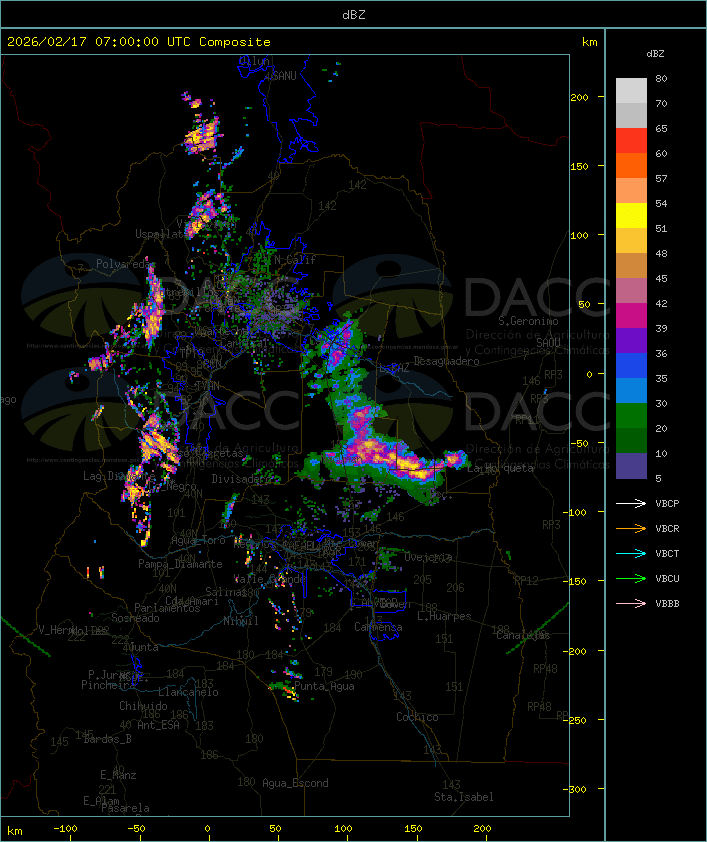The image size is (707, 842).
Task: Click the Polvaredas place label
Action: click(124, 264)
